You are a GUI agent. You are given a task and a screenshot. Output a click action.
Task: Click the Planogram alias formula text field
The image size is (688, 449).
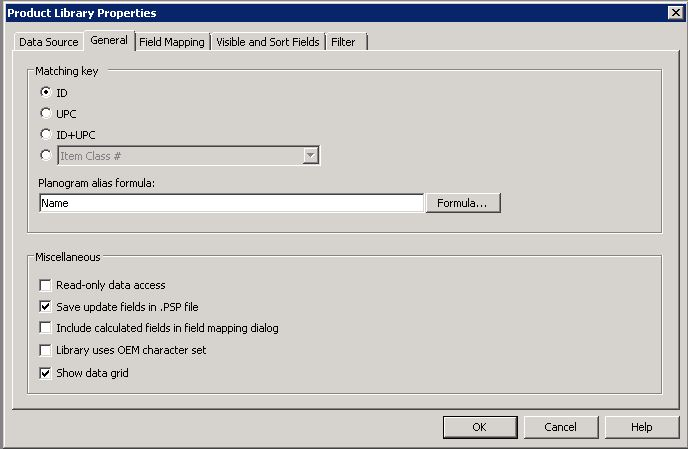pyautogui.click(x=231, y=203)
